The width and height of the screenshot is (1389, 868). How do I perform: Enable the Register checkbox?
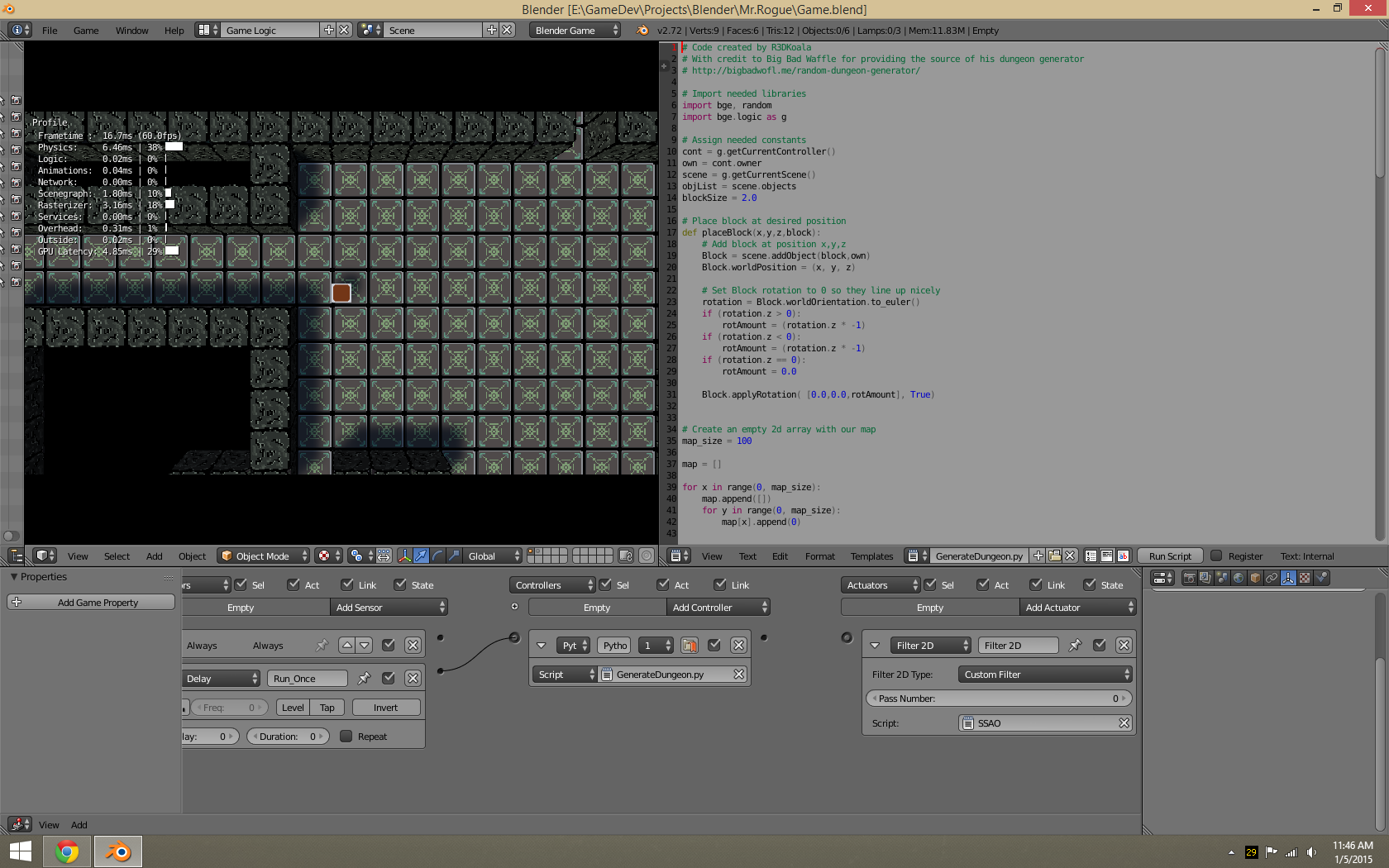[x=1216, y=556]
